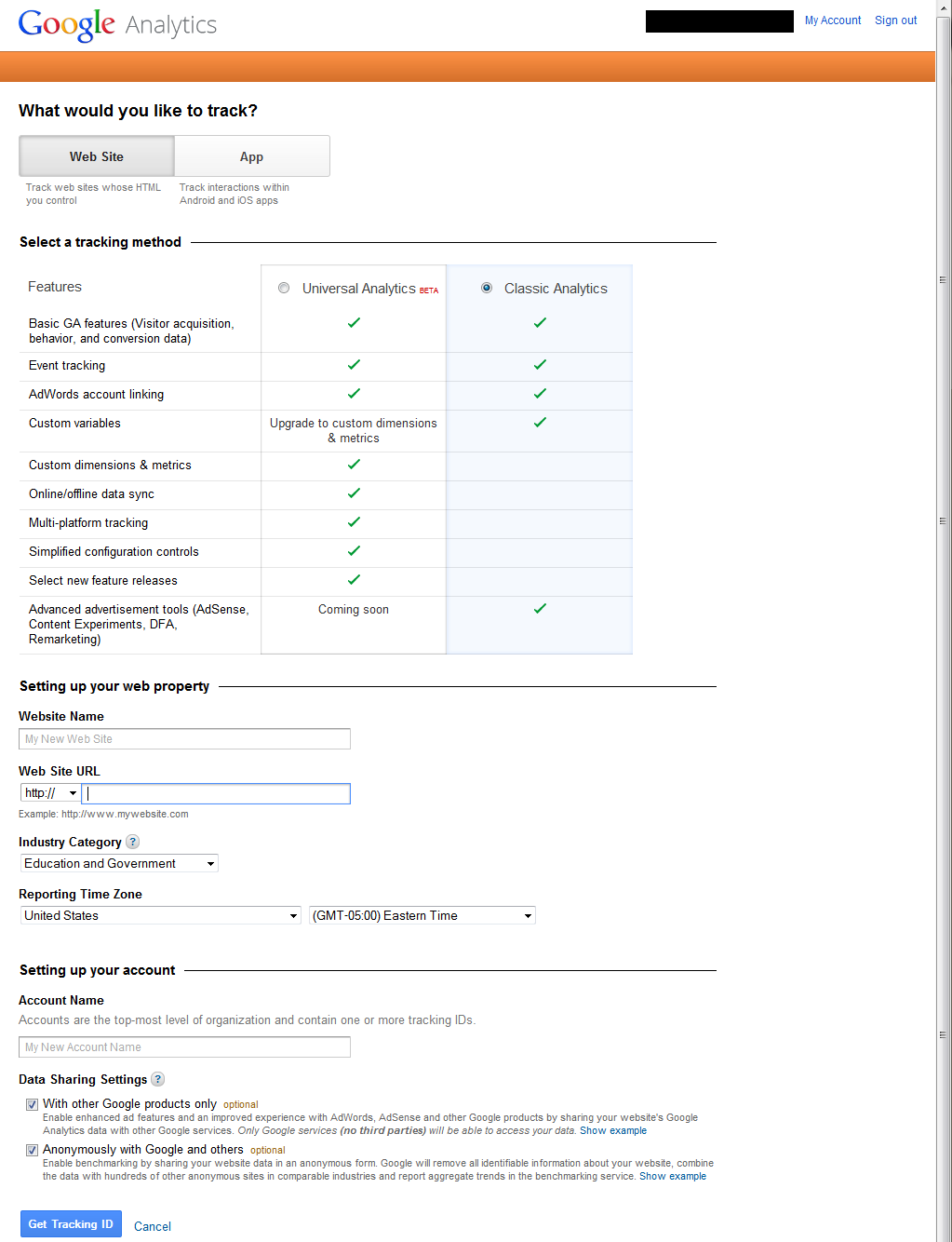Select the Classic Analytics radio button

pyautogui.click(x=487, y=288)
